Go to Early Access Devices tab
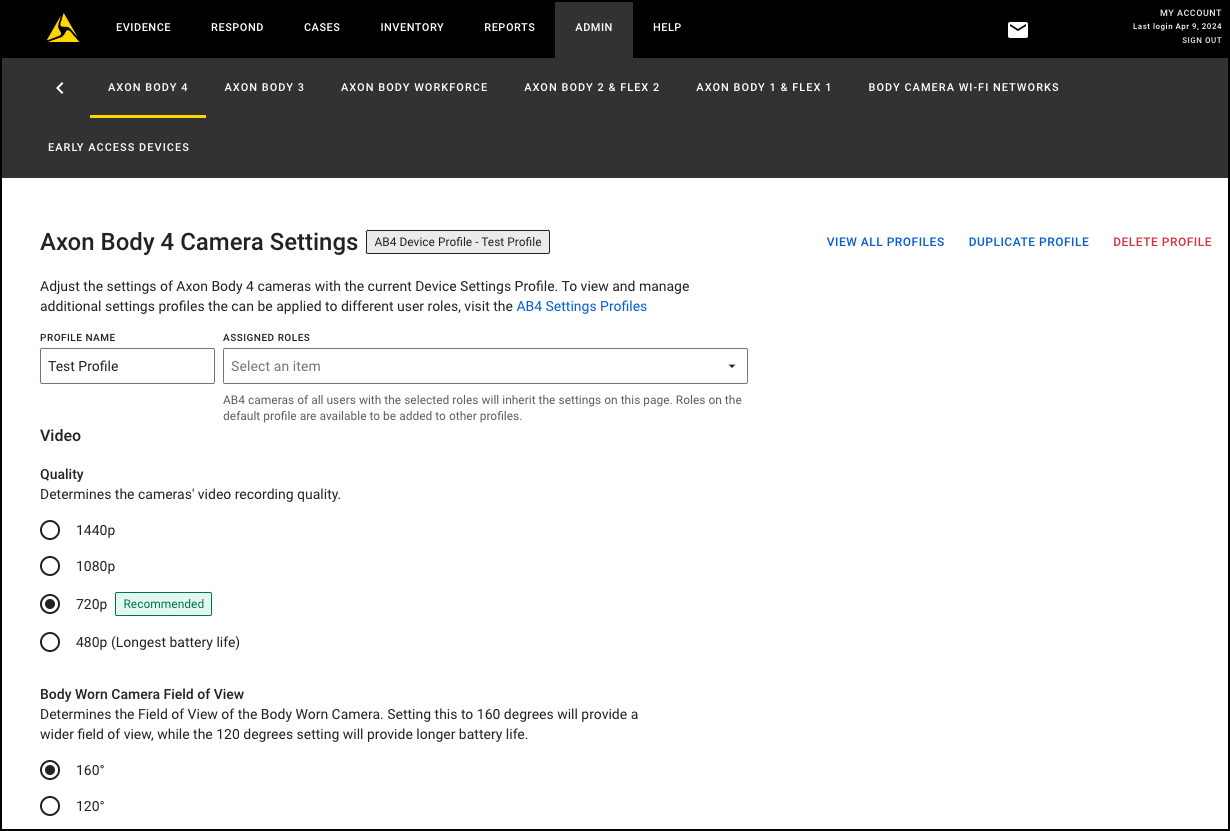Screen dimensions: 1230x831 (118, 147)
